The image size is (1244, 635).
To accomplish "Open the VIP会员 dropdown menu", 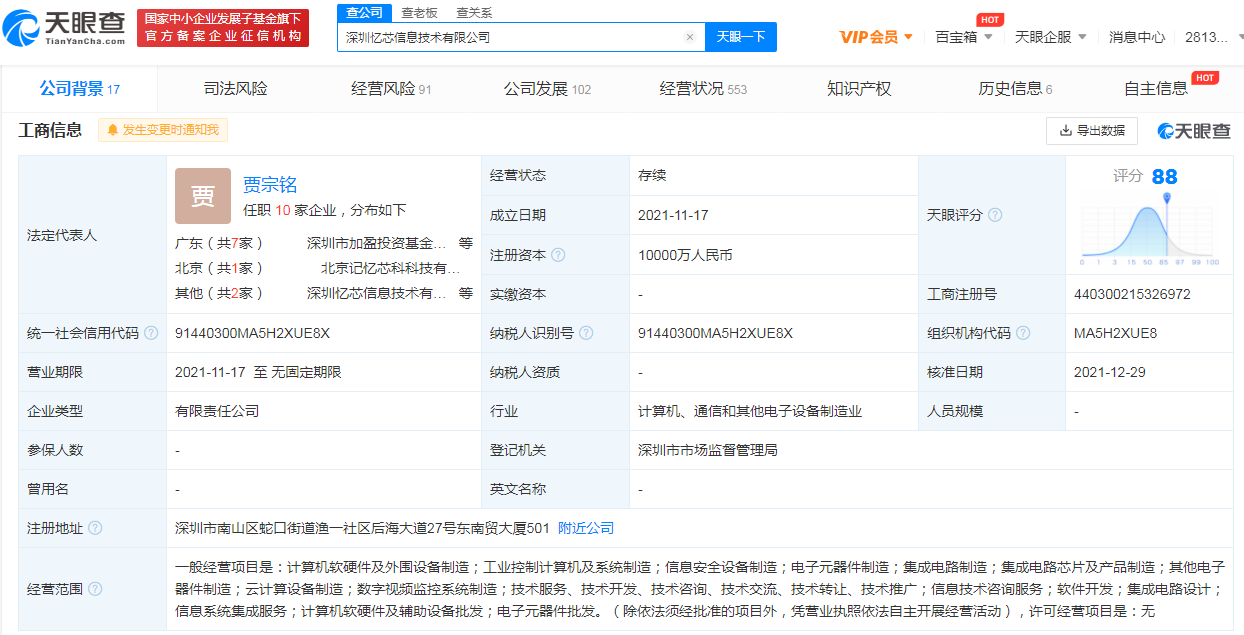I will tap(876, 37).
